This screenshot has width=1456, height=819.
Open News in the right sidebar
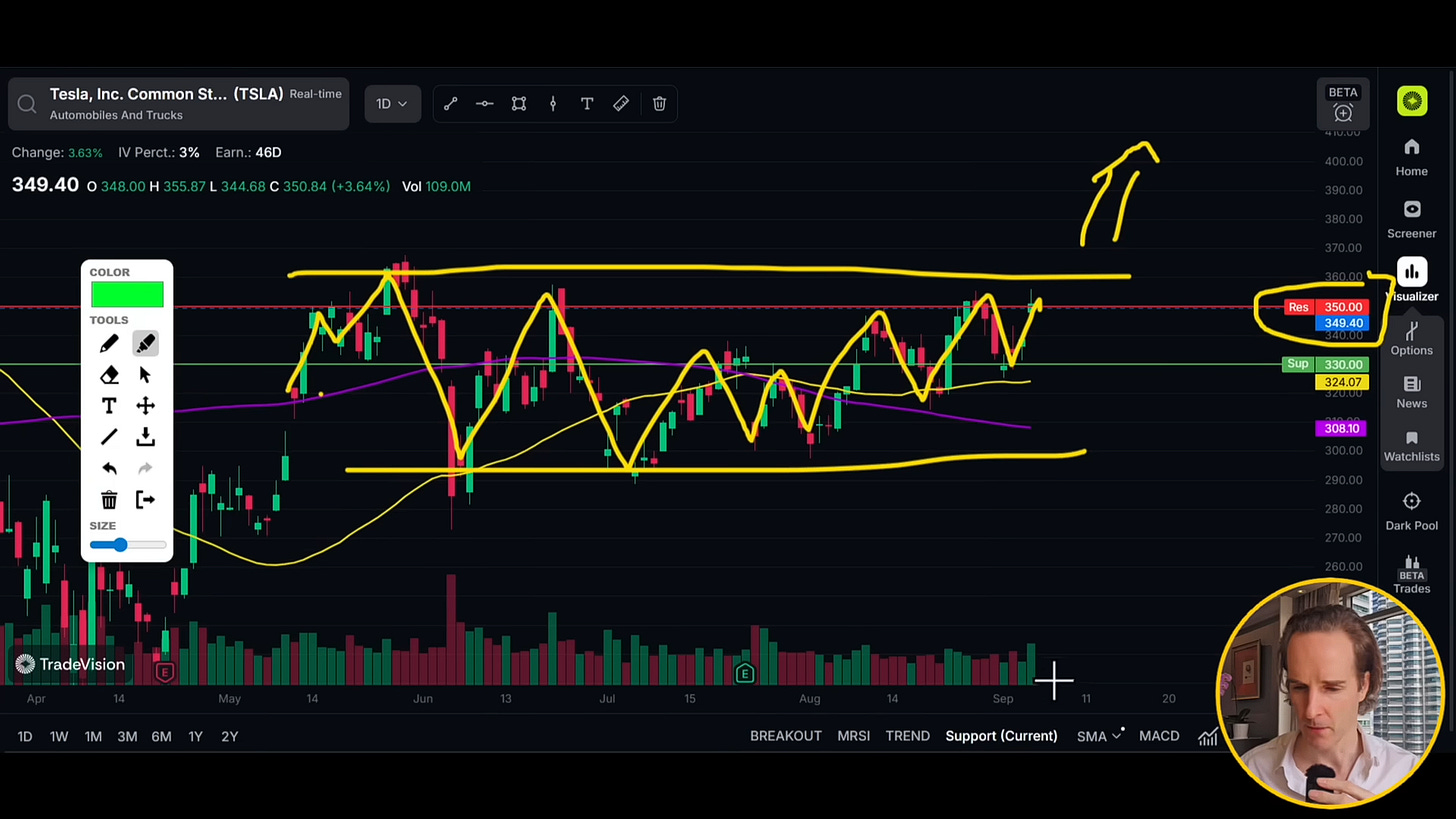(1411, 392)
